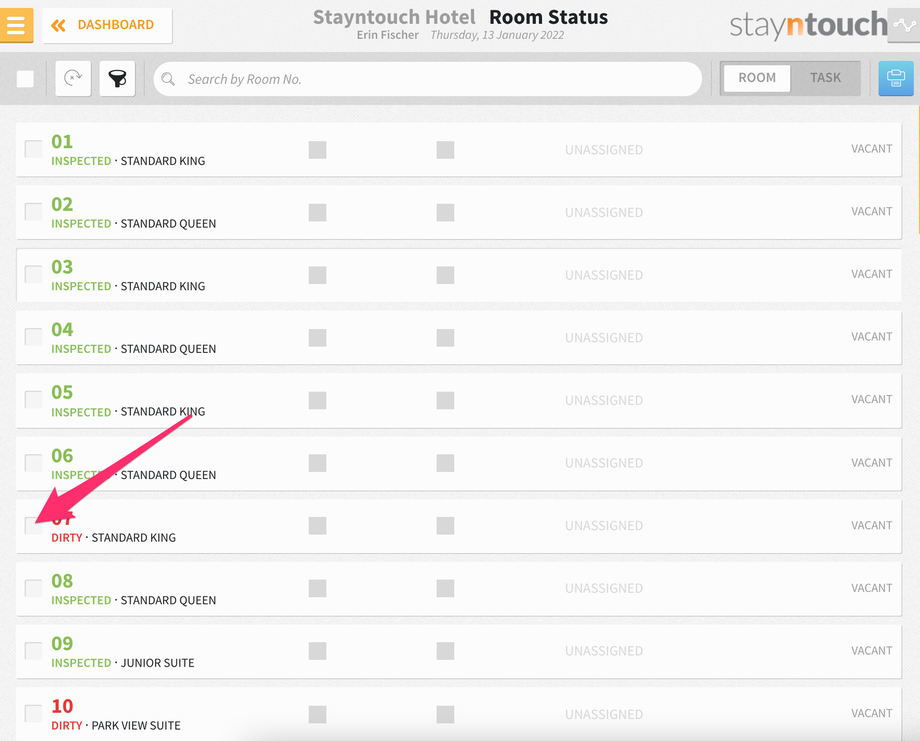Tick the select-all rooms checkbox
This screenshot has width=920, height=741.
tap(25, 79)
